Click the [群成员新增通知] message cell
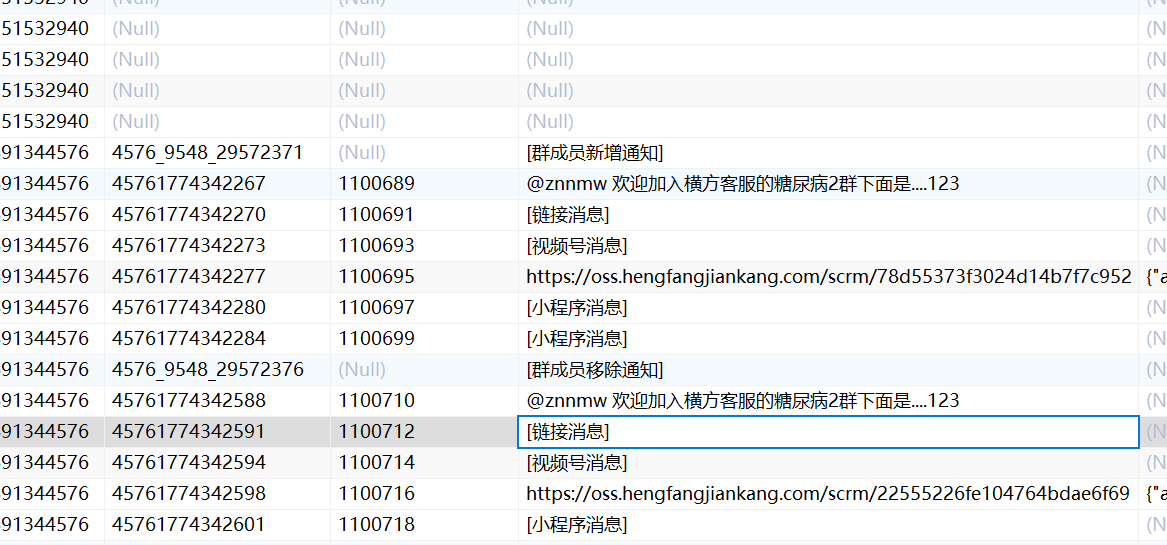 click(594, 153)
